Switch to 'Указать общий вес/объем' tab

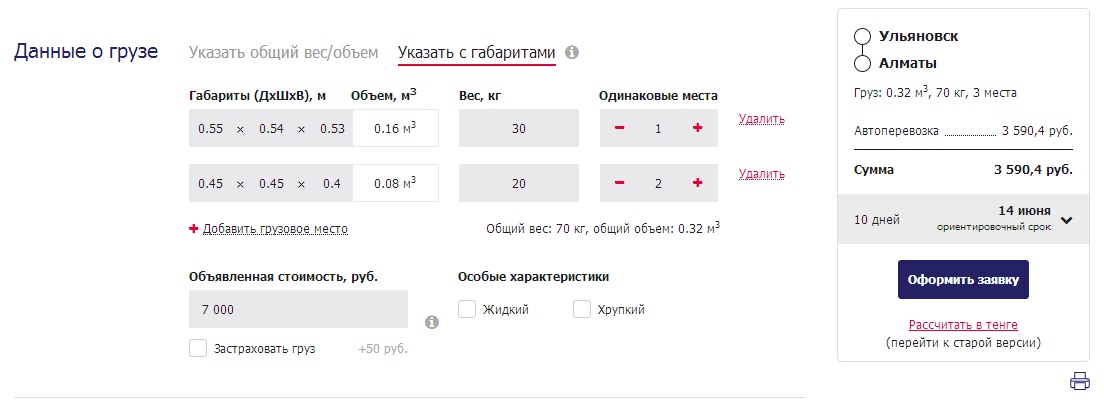click(283, 52)
